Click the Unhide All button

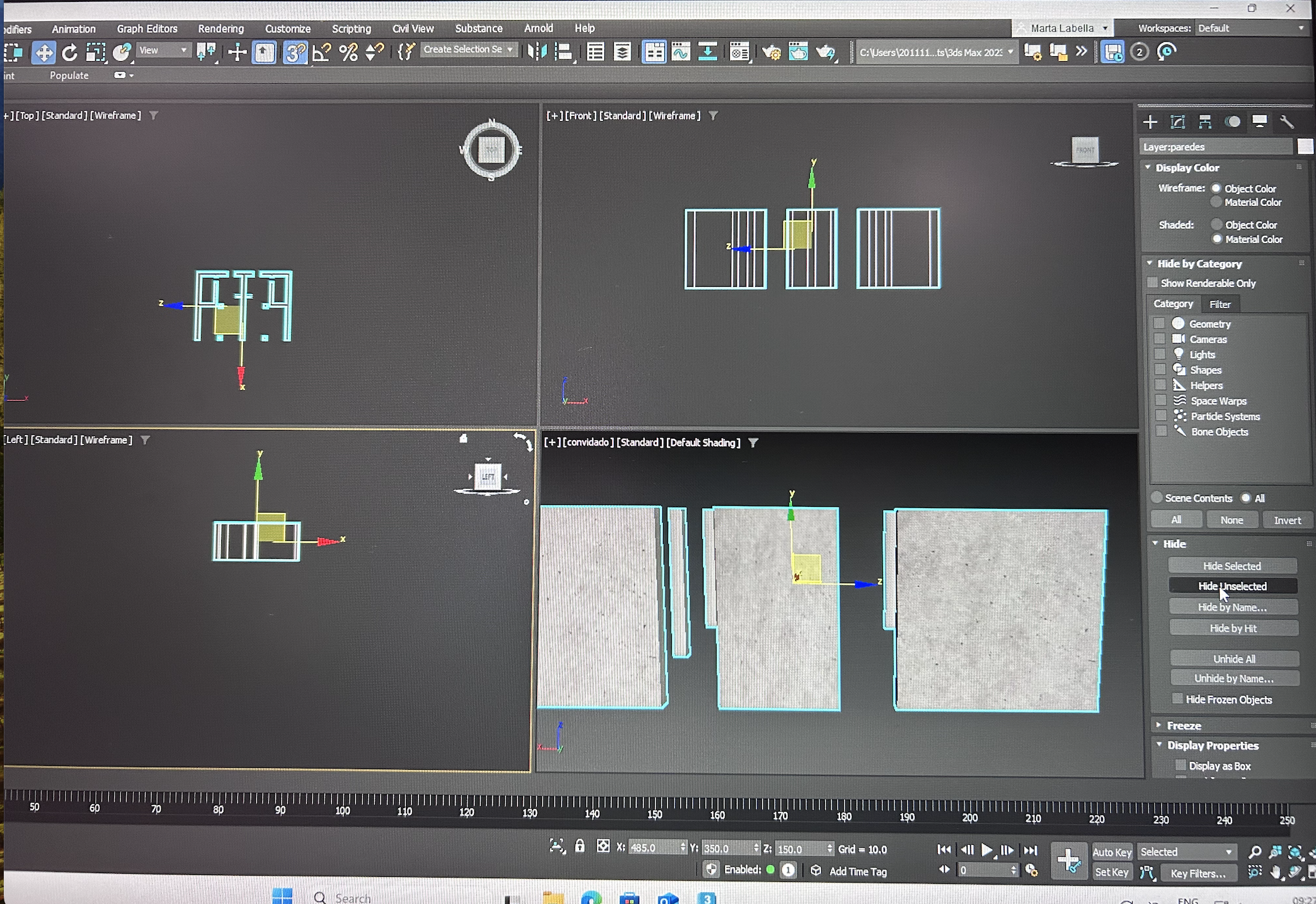tap(1233, 659)
